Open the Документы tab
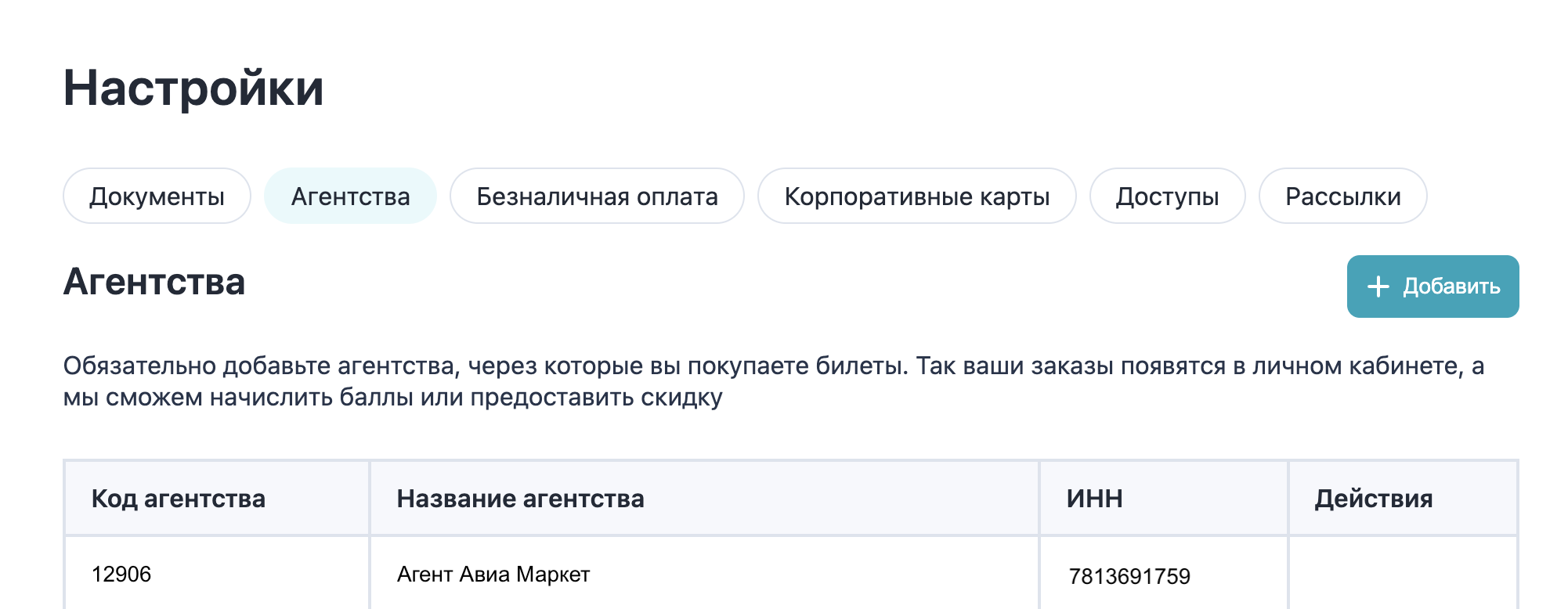Screen dimensions: 1568x609 coord(157,196)
